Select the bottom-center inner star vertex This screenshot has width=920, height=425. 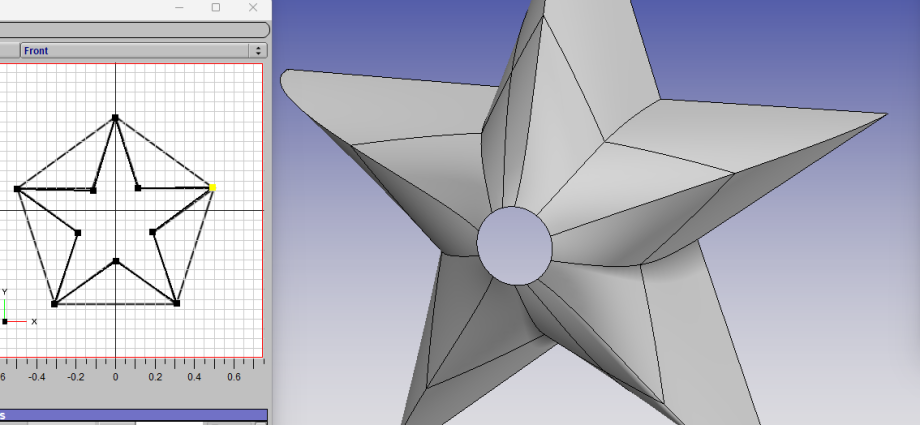pos(116,261)
